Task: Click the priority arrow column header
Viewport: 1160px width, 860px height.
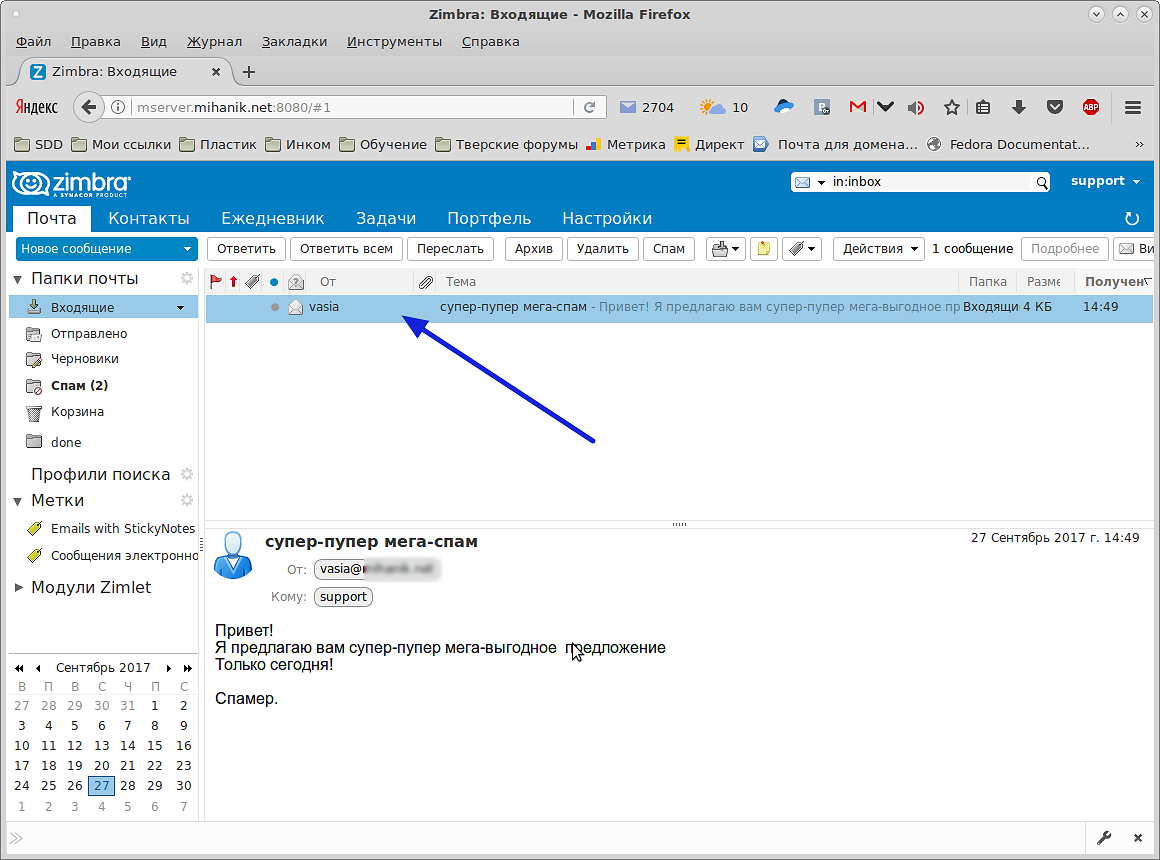Action: [234, 281]
